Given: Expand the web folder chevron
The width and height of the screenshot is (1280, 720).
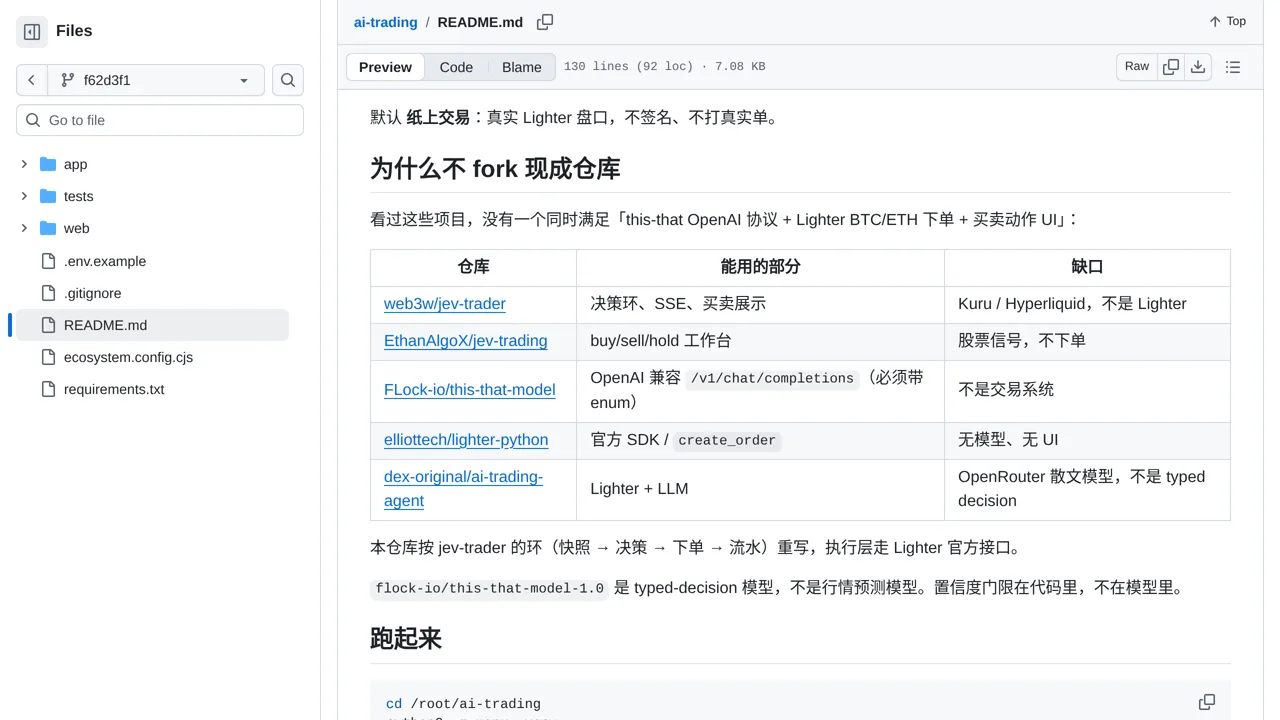Looking at the screenshot, I should 24,228.
